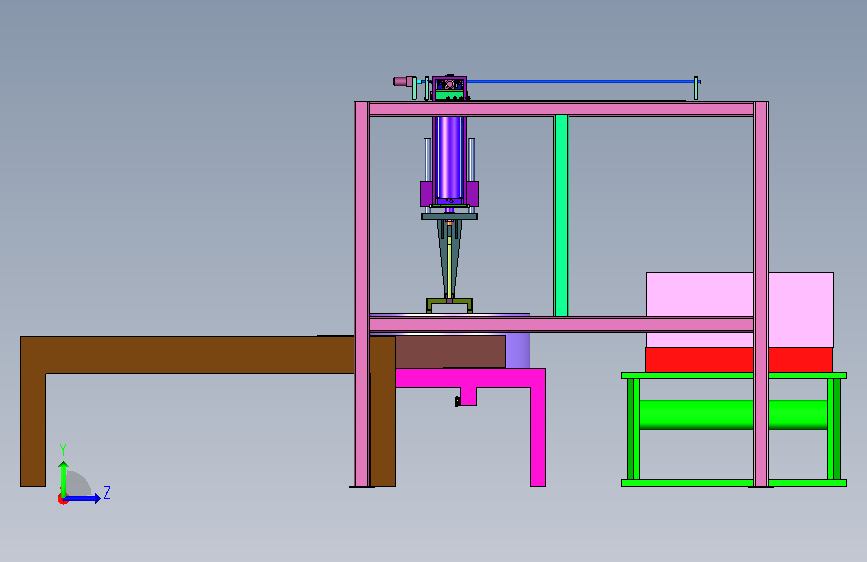Select the bright green vertical column inside the frame
This screenshot has width=867, height=562.
pyautogui.click(x=561, y=215)
